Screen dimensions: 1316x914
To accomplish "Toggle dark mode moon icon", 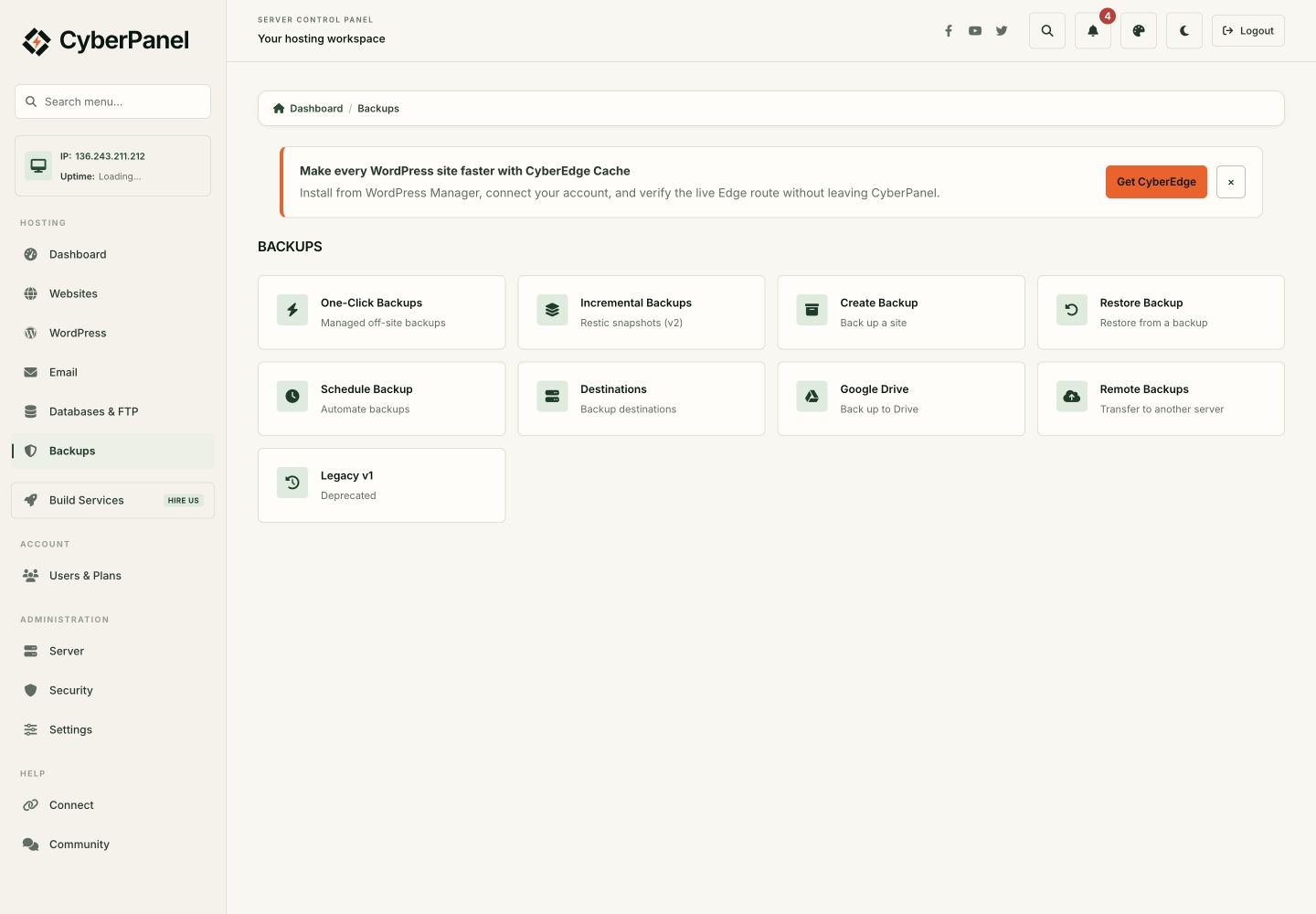I will pos(1184,31).
